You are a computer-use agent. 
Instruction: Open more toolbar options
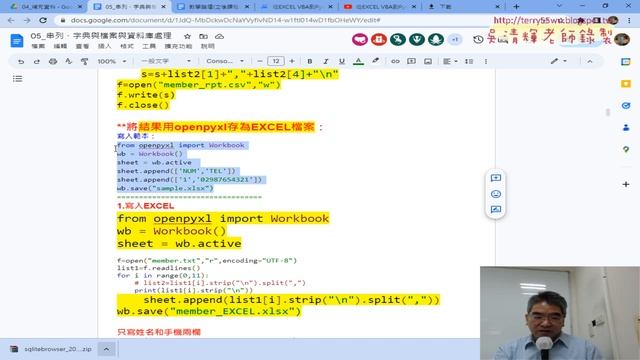click(486, 61)
